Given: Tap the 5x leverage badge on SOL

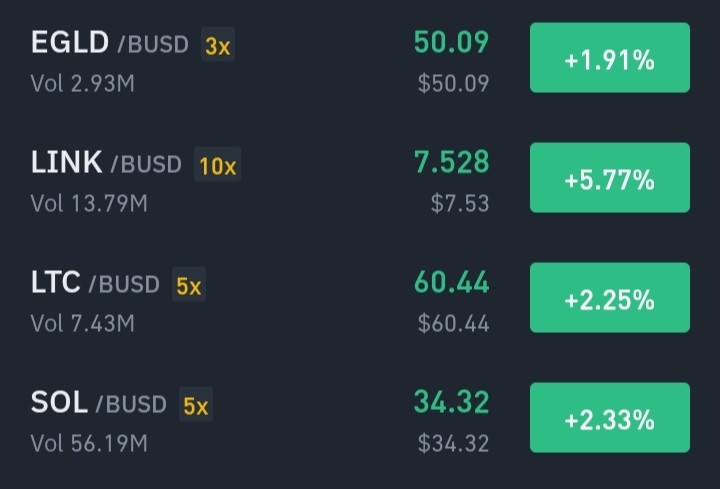Looking at the screenshot, I should 196,404.
